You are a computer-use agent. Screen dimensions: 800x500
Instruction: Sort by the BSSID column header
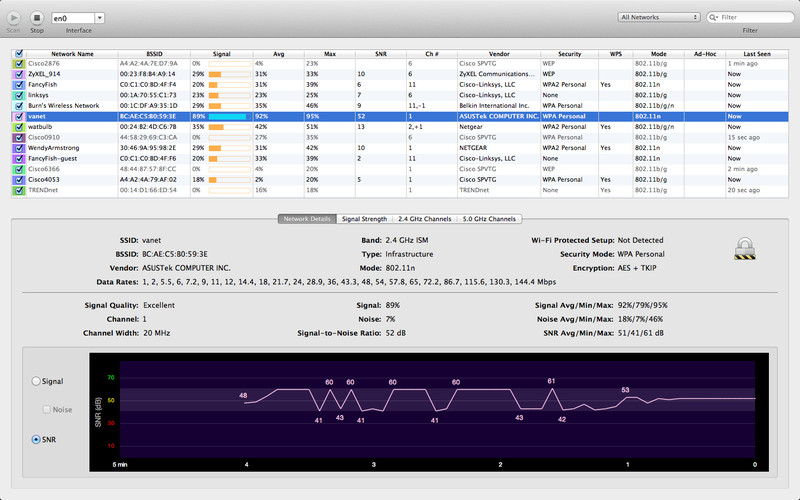(154, 54)
